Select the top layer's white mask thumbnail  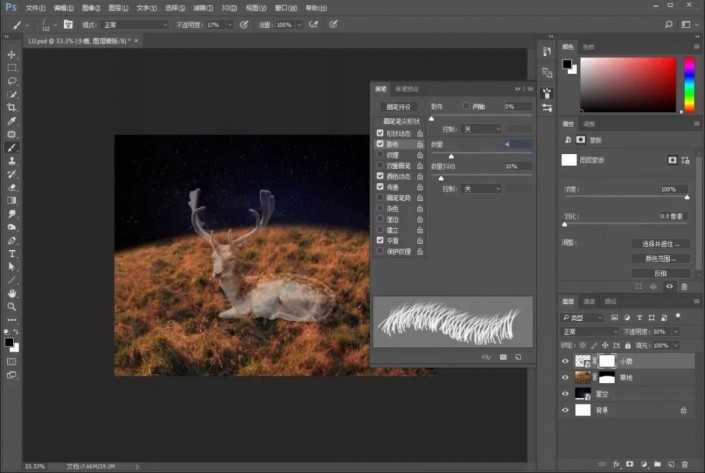(x=607, y=361)
